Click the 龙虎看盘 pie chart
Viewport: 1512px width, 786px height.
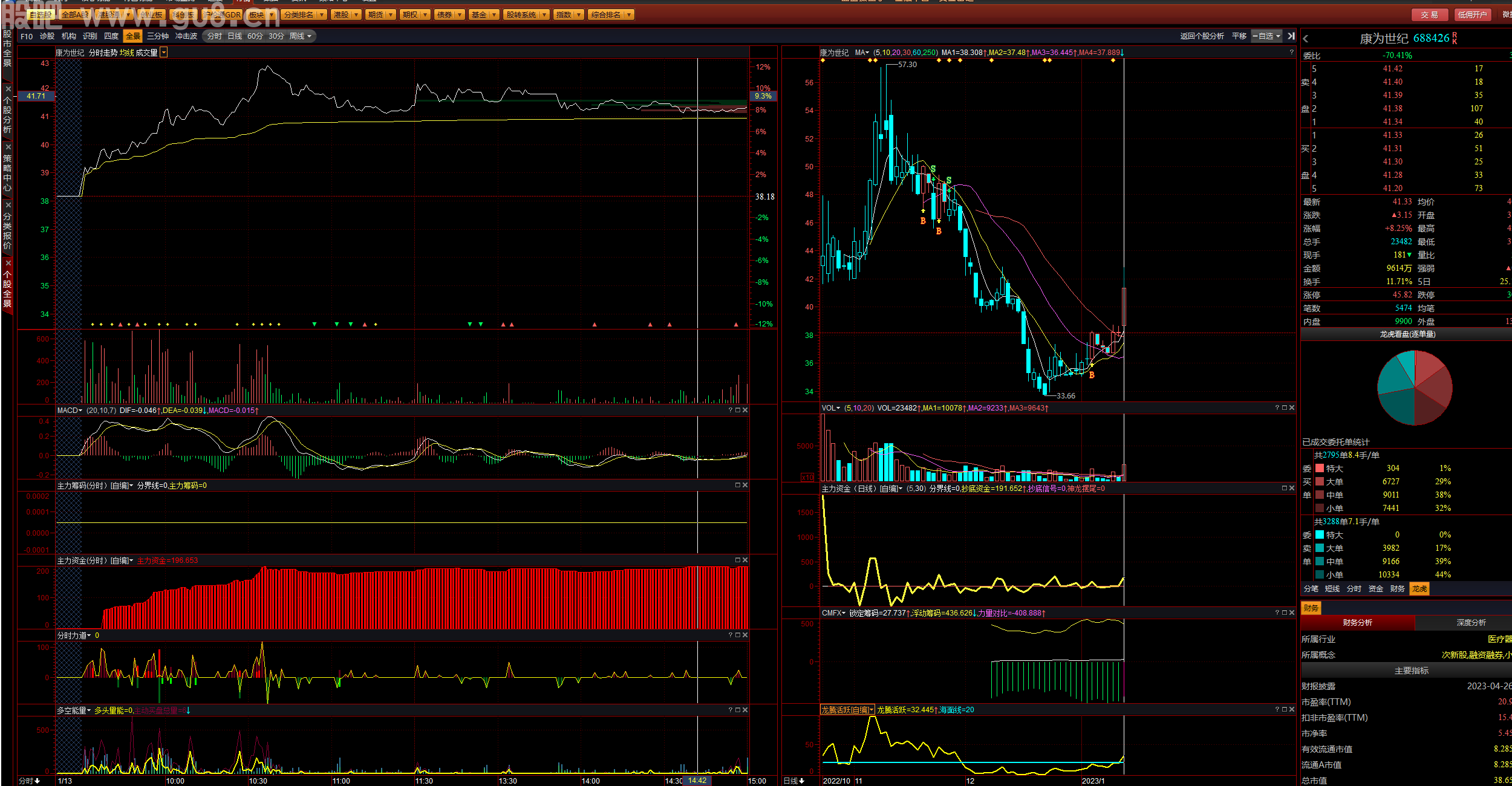coord(1415,388)
